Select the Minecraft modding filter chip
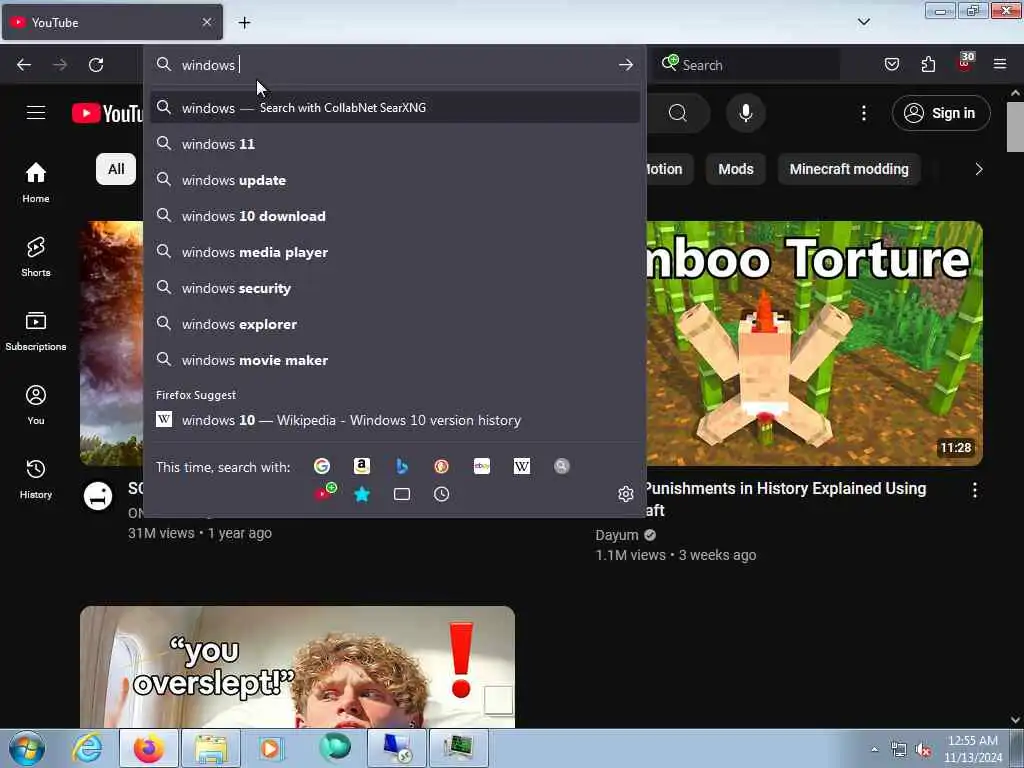This screenshot has height=768, width=1024. [849, 169]
